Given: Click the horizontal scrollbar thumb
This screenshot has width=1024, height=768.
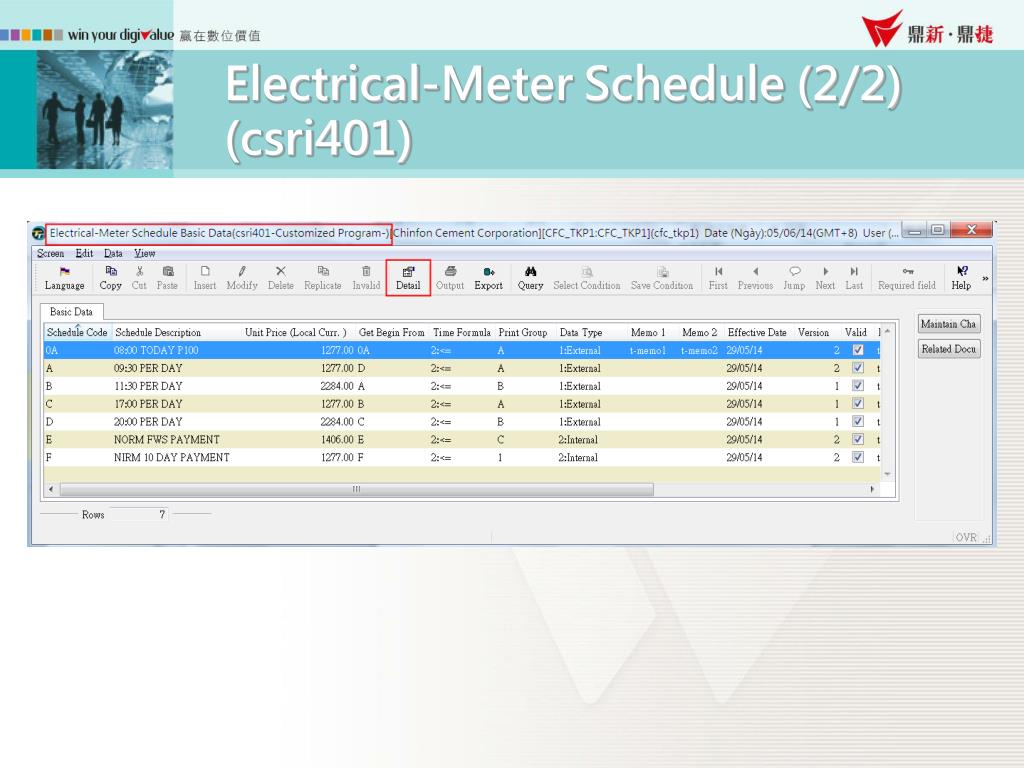Looking at the screenshot, I should [357, 489].
